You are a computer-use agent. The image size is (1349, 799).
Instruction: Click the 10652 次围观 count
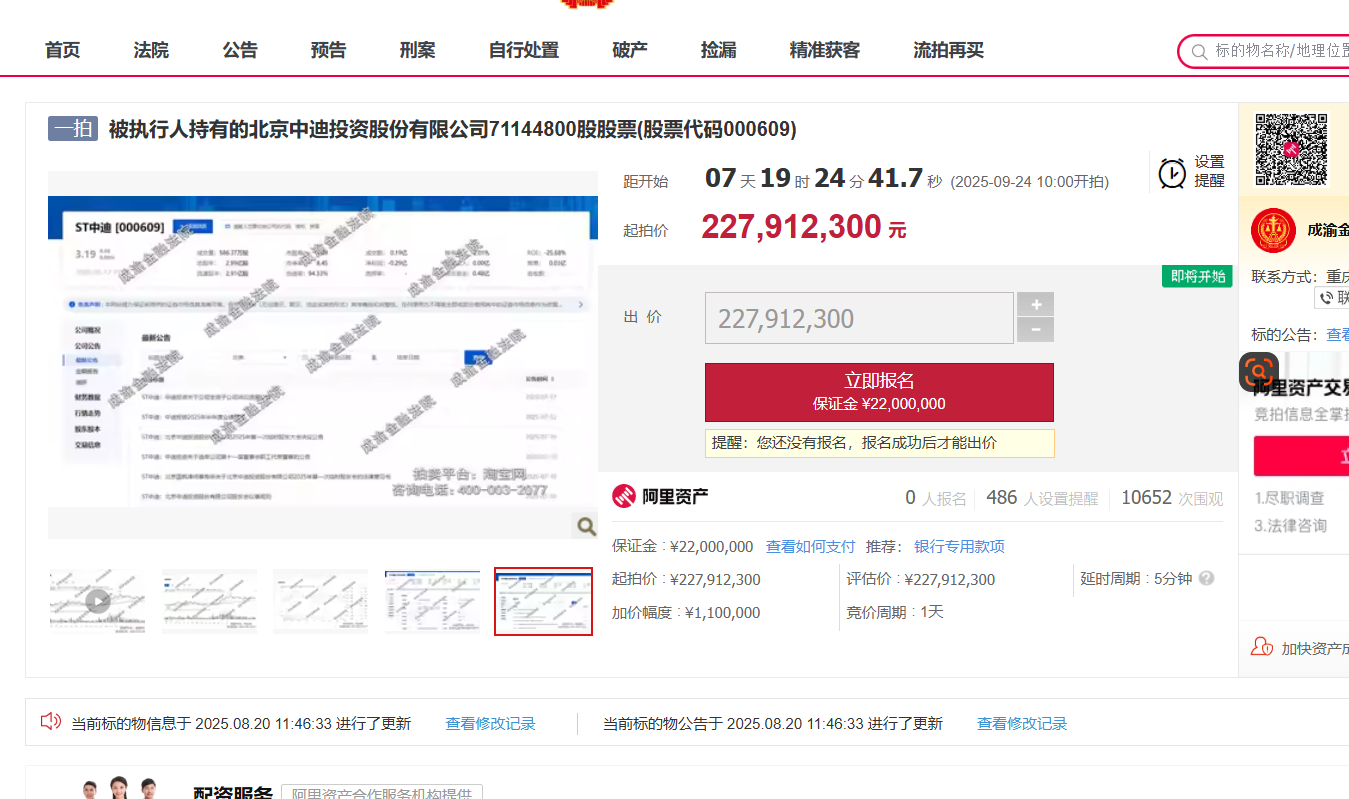pyautogui.click(x=1172, y=498)
